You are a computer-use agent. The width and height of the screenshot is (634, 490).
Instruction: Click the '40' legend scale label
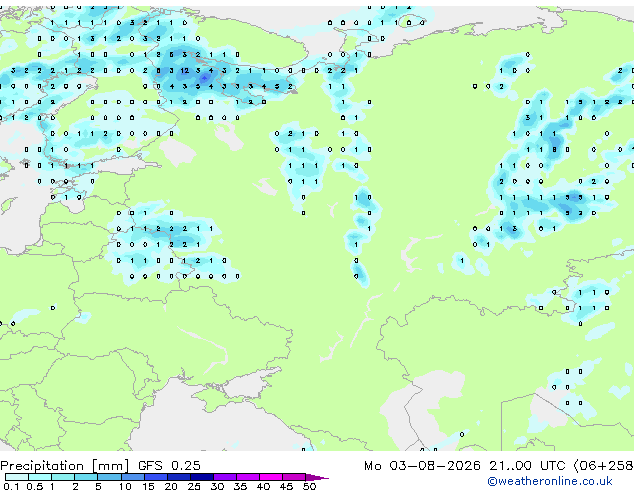coord(263,486)
